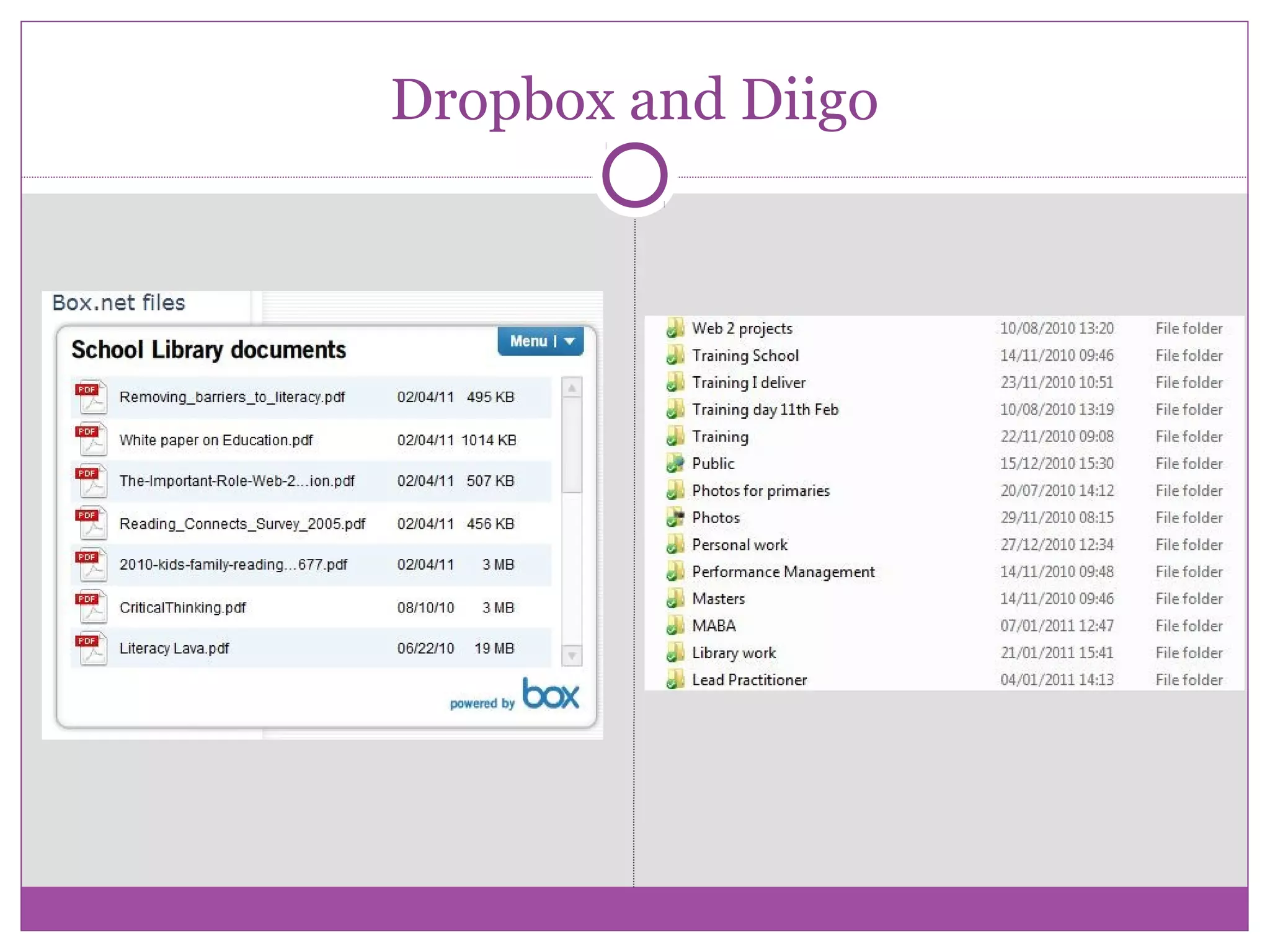Click folder icon next to Training day 11th Feb
Image resolution: width=1270 pixels, height=952 pixels.
pos(675,409)
